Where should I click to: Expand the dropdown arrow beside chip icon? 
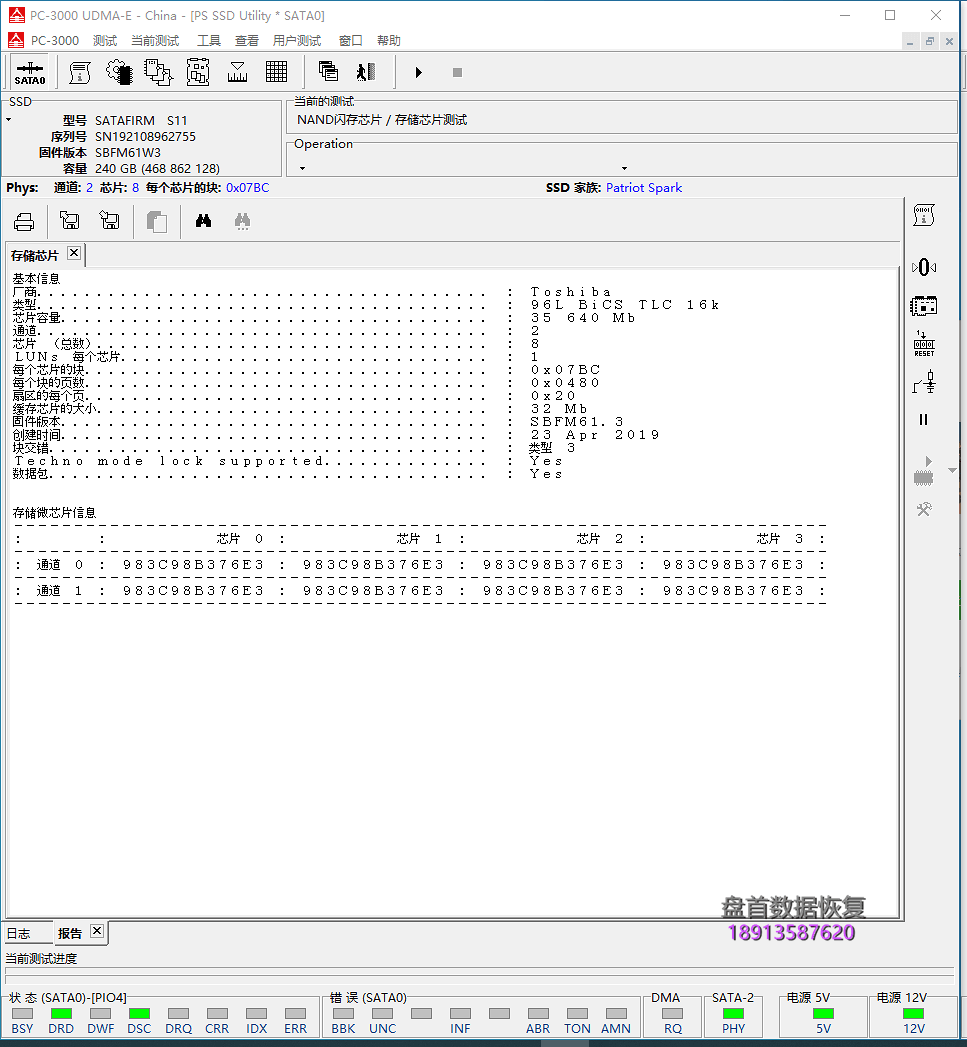[952, 471]
